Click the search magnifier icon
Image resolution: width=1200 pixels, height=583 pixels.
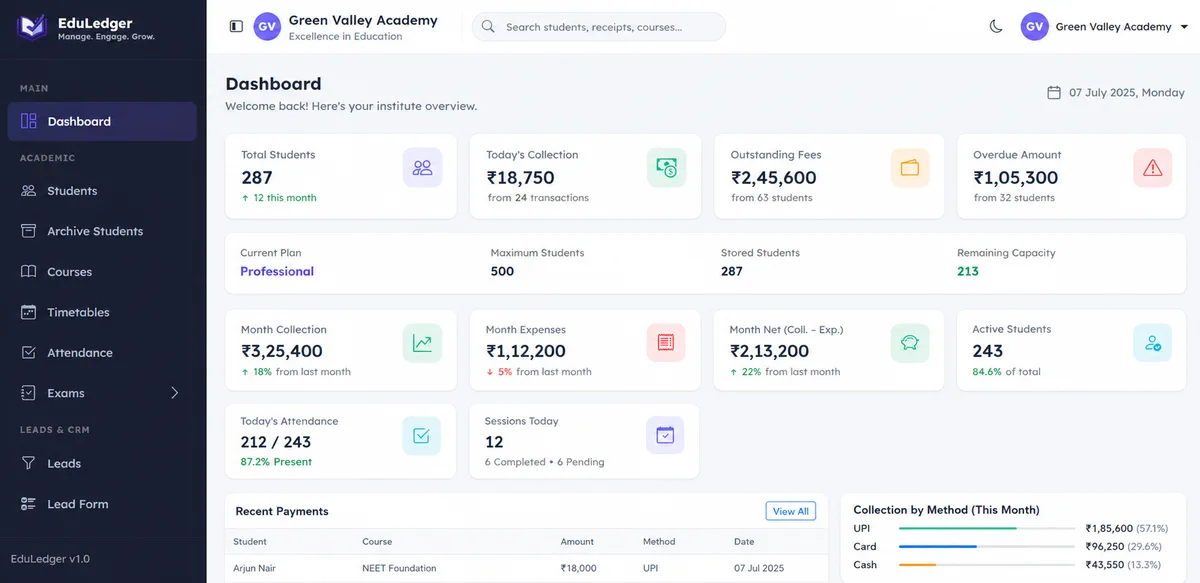click(488, 27)
